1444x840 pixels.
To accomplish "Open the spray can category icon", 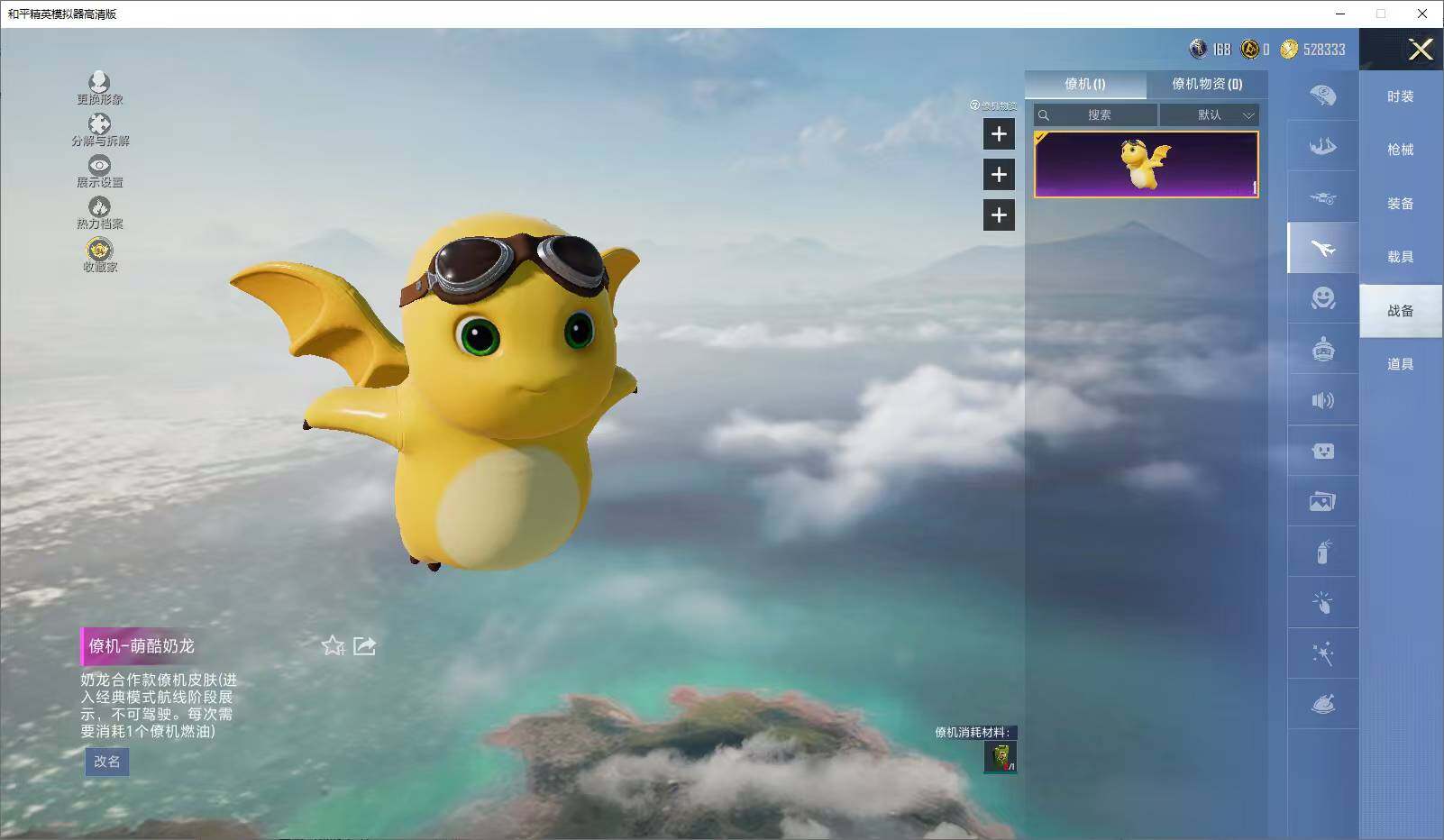I will 1322,552.
